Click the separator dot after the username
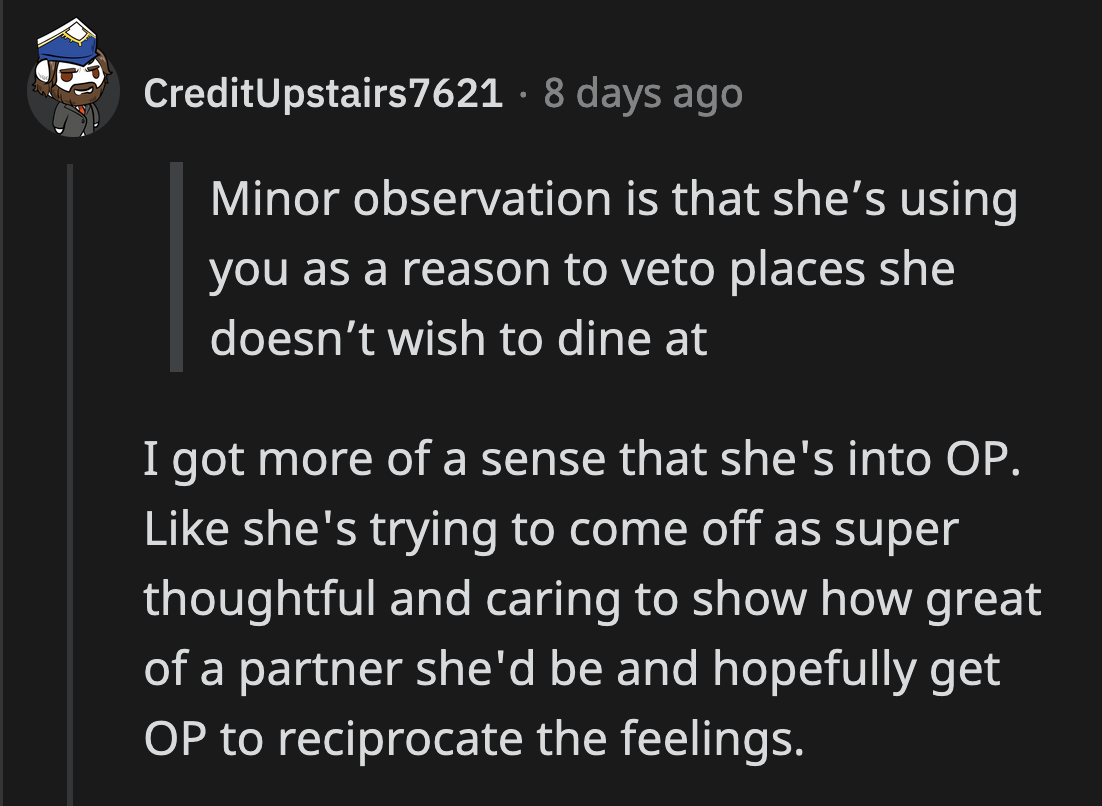Screen dimensions: 1102x806 (524, 96)
